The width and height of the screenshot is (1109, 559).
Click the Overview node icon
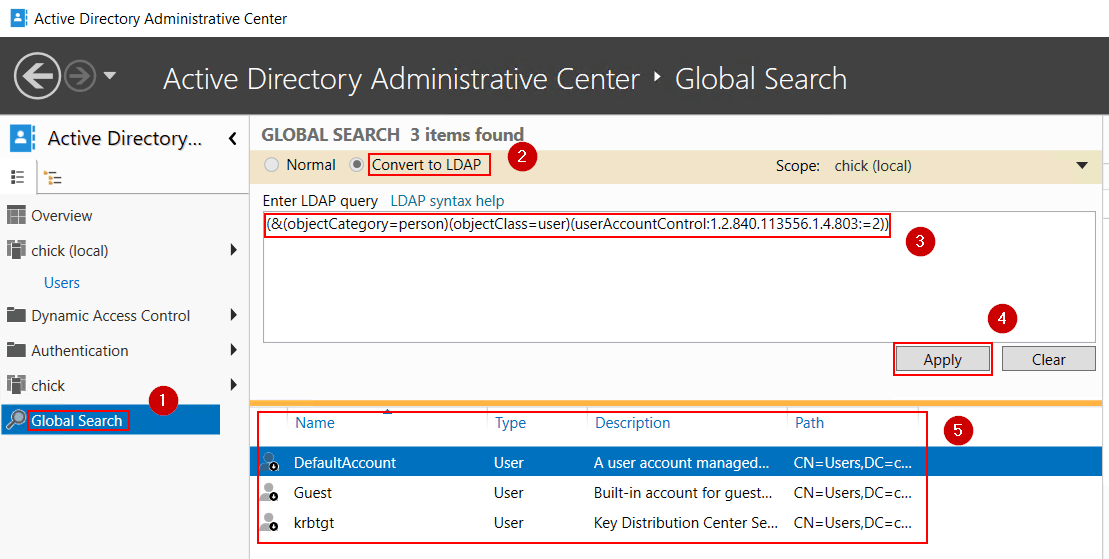(16, 215)
